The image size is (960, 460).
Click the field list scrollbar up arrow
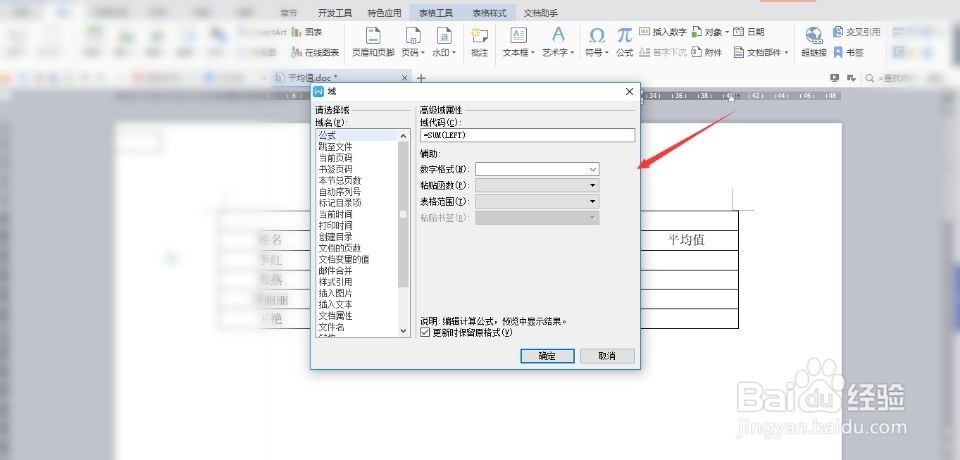click(403, 136)
